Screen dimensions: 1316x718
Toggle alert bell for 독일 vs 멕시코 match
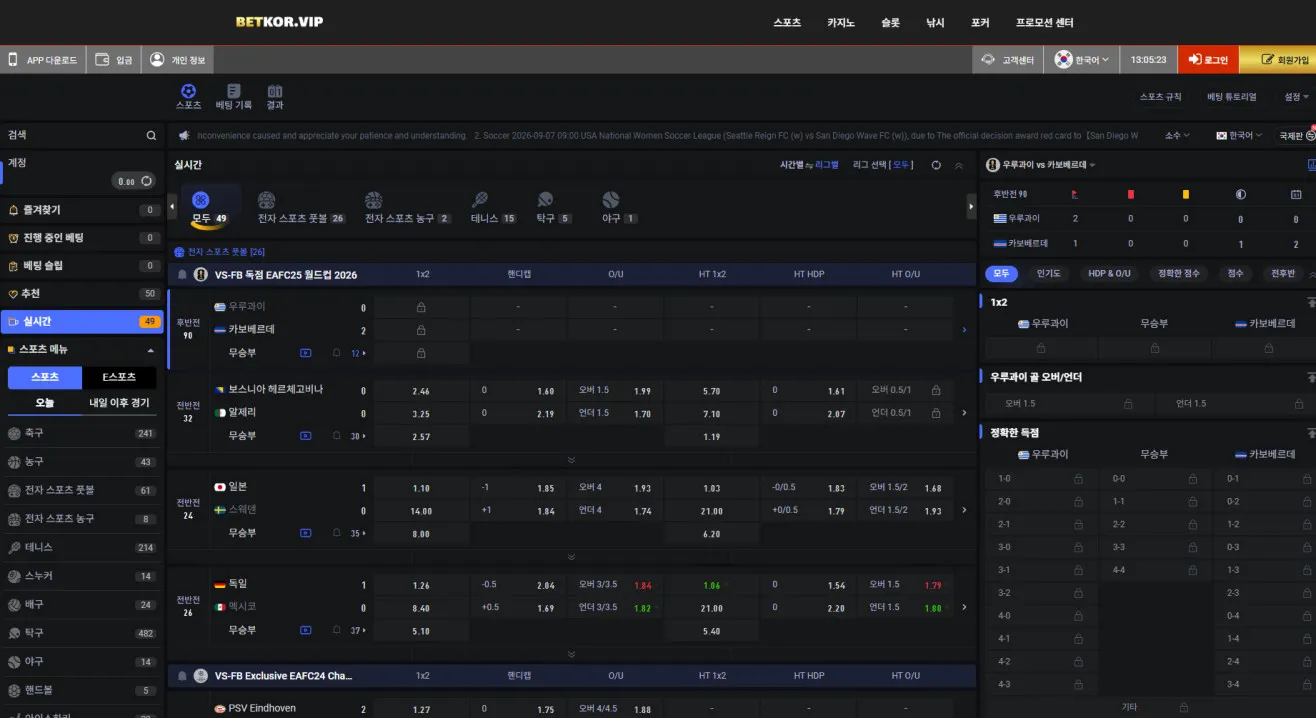tap(337, 630)
